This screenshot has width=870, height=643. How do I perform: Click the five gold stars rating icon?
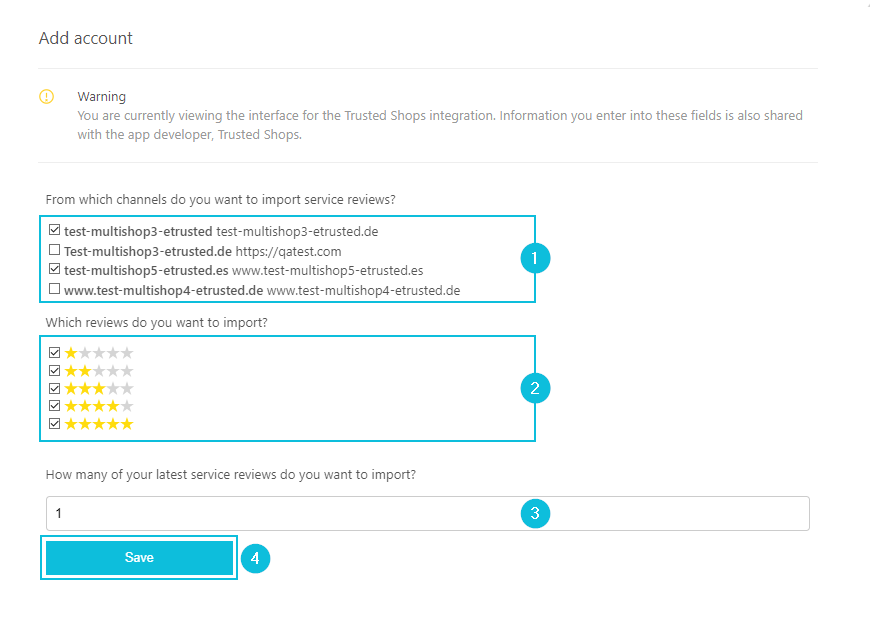pyautogui.click(x=99, y=424)
